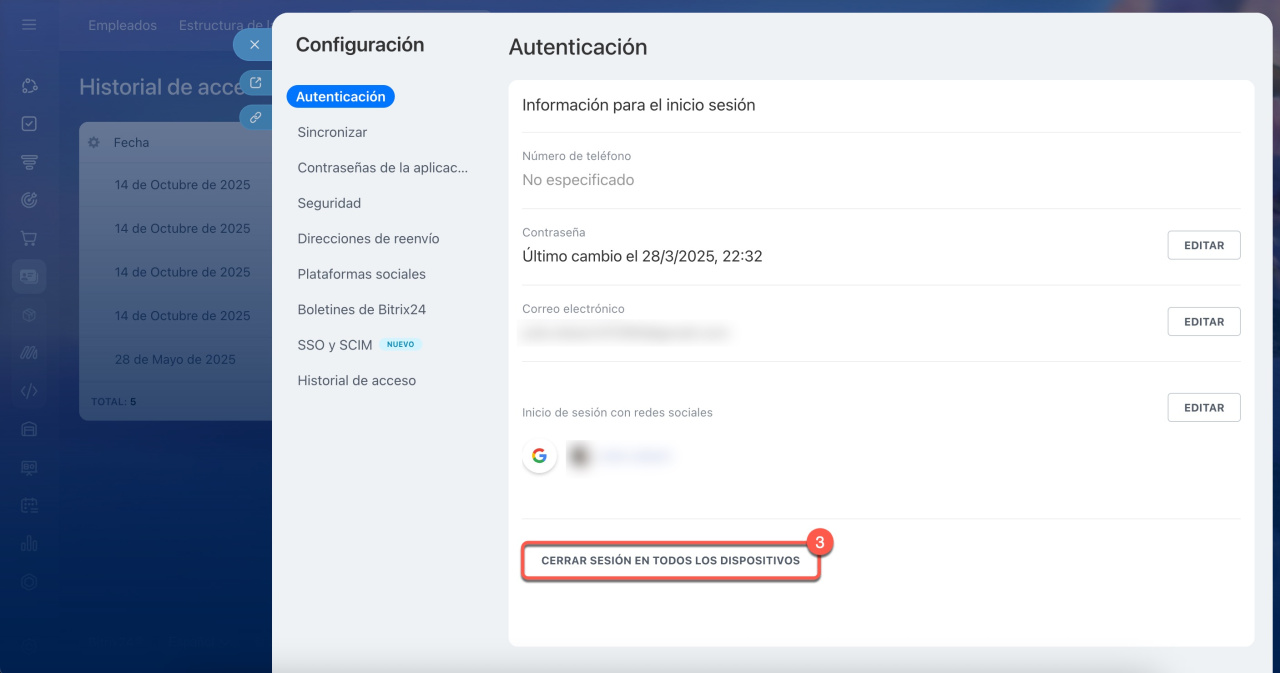Copy link using the chain icon
Image resolution: width=1280 pixels, height=673 pixels.
coord(255,117)
